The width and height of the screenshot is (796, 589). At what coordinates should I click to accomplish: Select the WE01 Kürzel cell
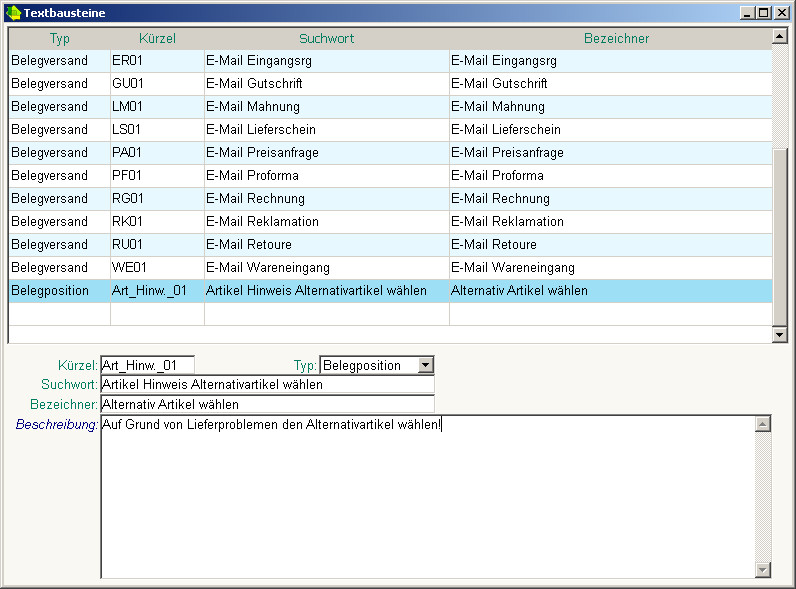pyautogui.click(x=157, y=268)
